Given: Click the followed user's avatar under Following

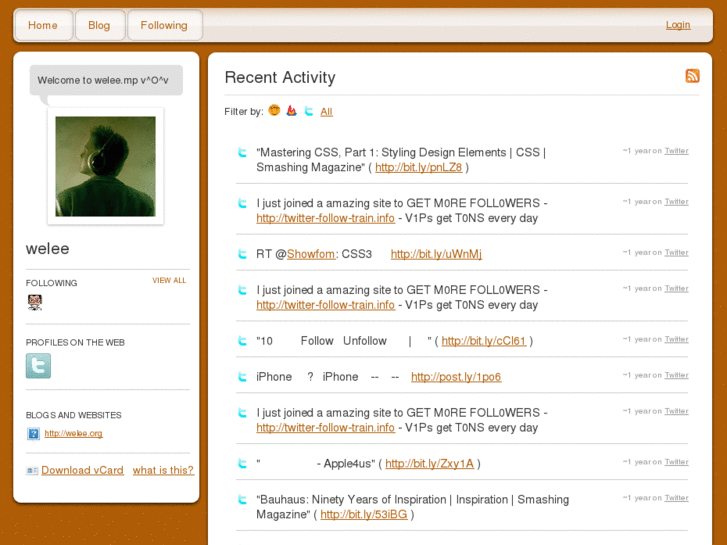Looking at the screenshot, I should point(35,302).
